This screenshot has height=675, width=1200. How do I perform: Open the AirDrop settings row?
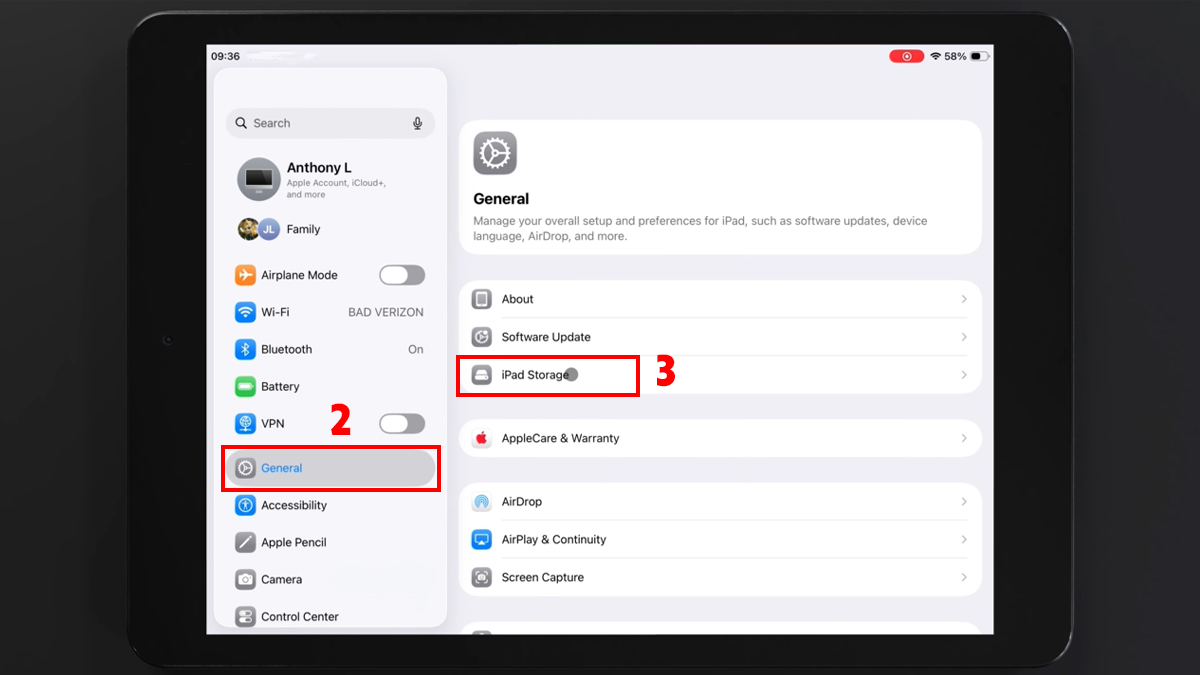point(720,502)
